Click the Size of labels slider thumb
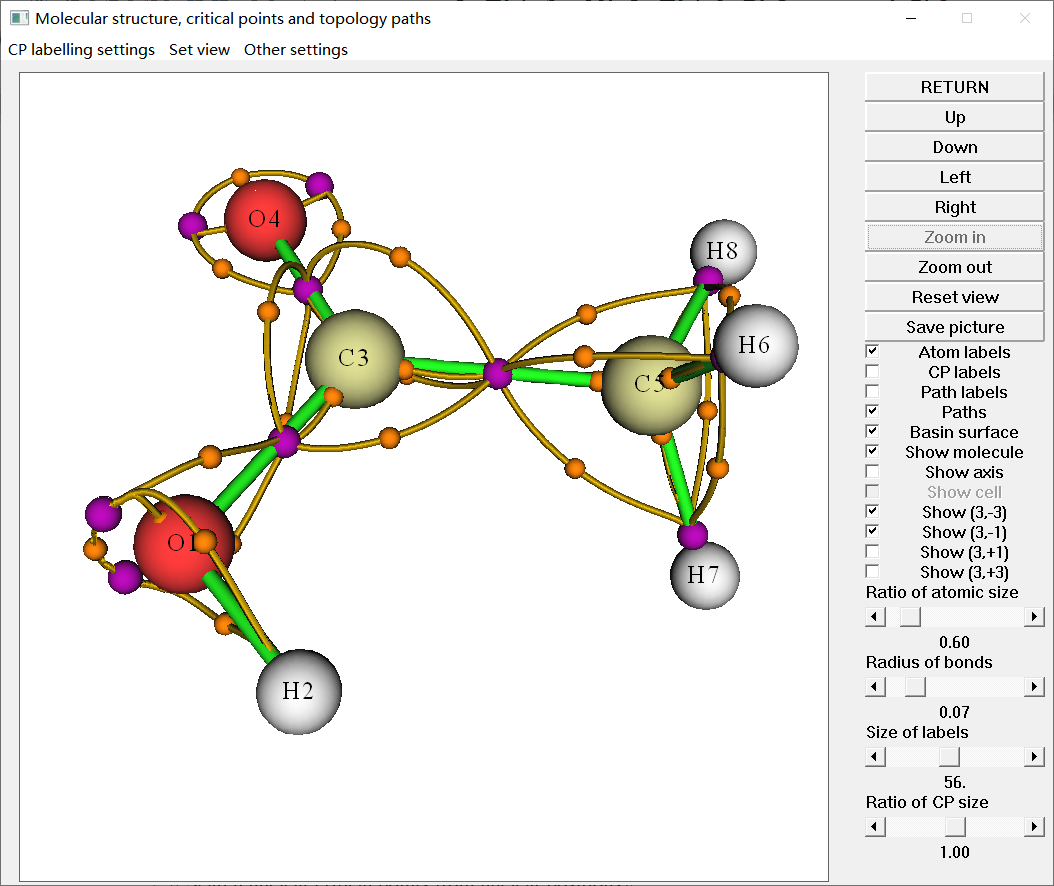The image size is (1054, 886). tap(949, 757)
